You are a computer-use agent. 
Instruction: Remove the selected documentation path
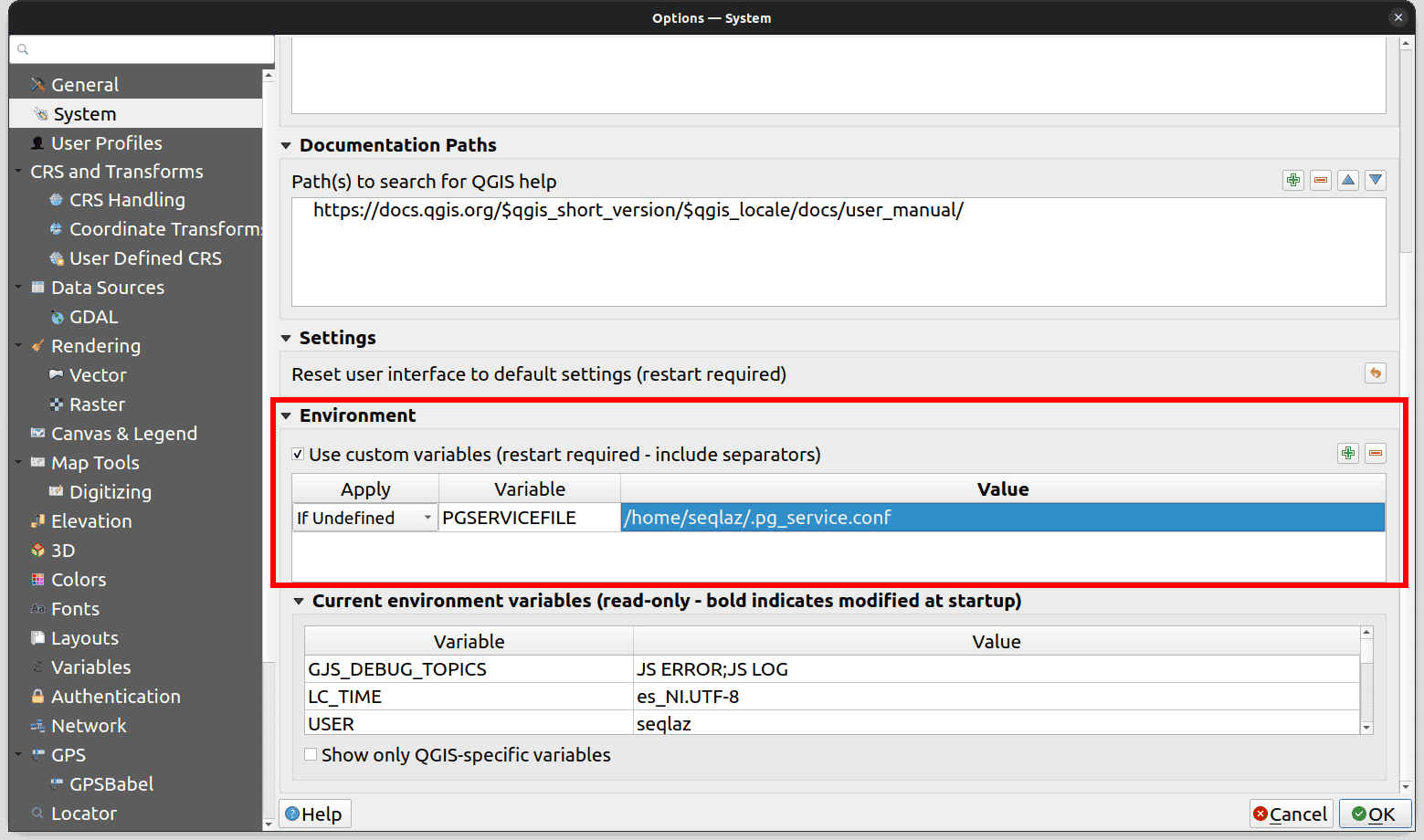[x=1321, y=180]
